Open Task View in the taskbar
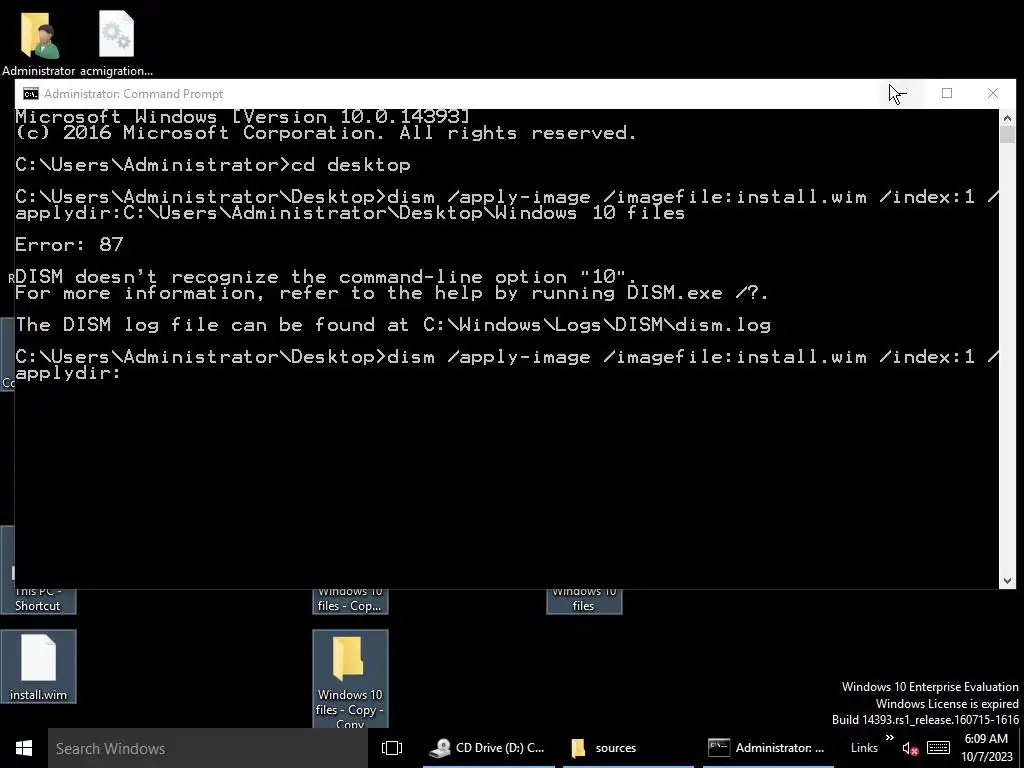Image resolution: width=1024 pixels, height=768 pixels. coord(392,748)
